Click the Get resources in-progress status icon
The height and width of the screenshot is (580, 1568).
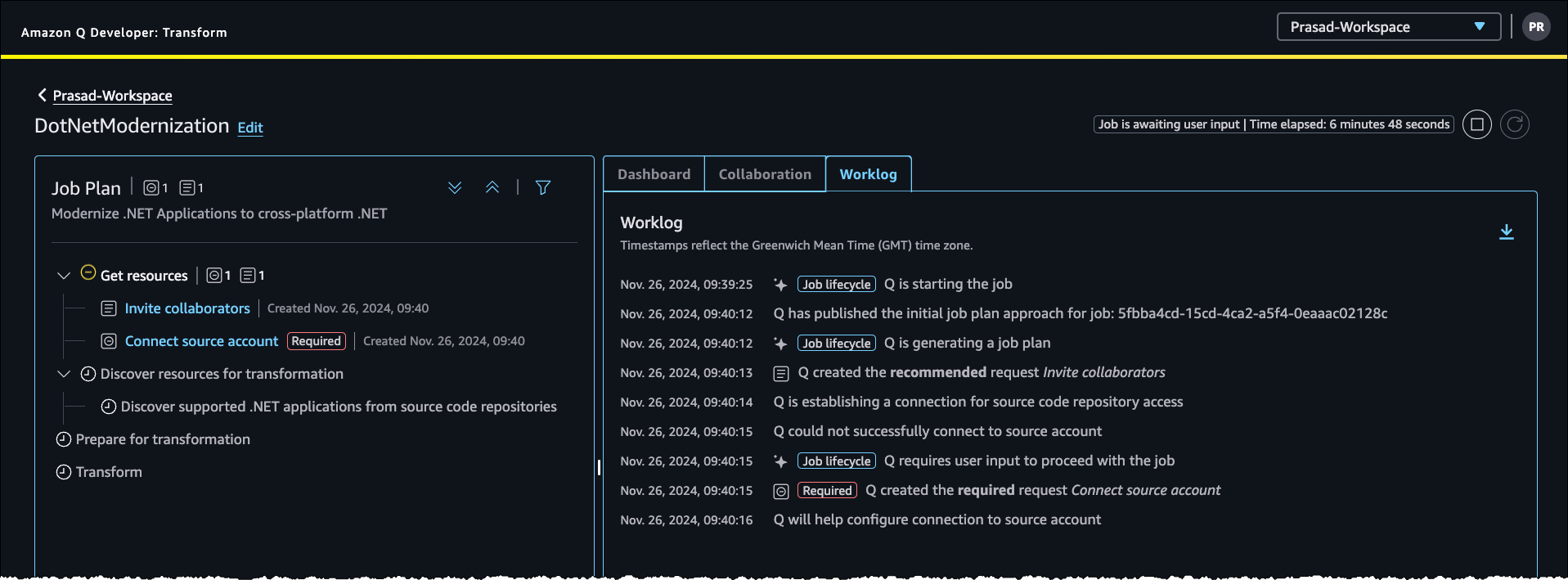[88, 273]
